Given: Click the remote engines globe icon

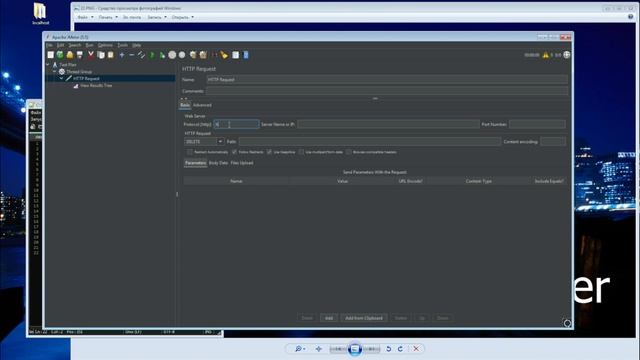Looking at the screenshot, I should (567, 55).
